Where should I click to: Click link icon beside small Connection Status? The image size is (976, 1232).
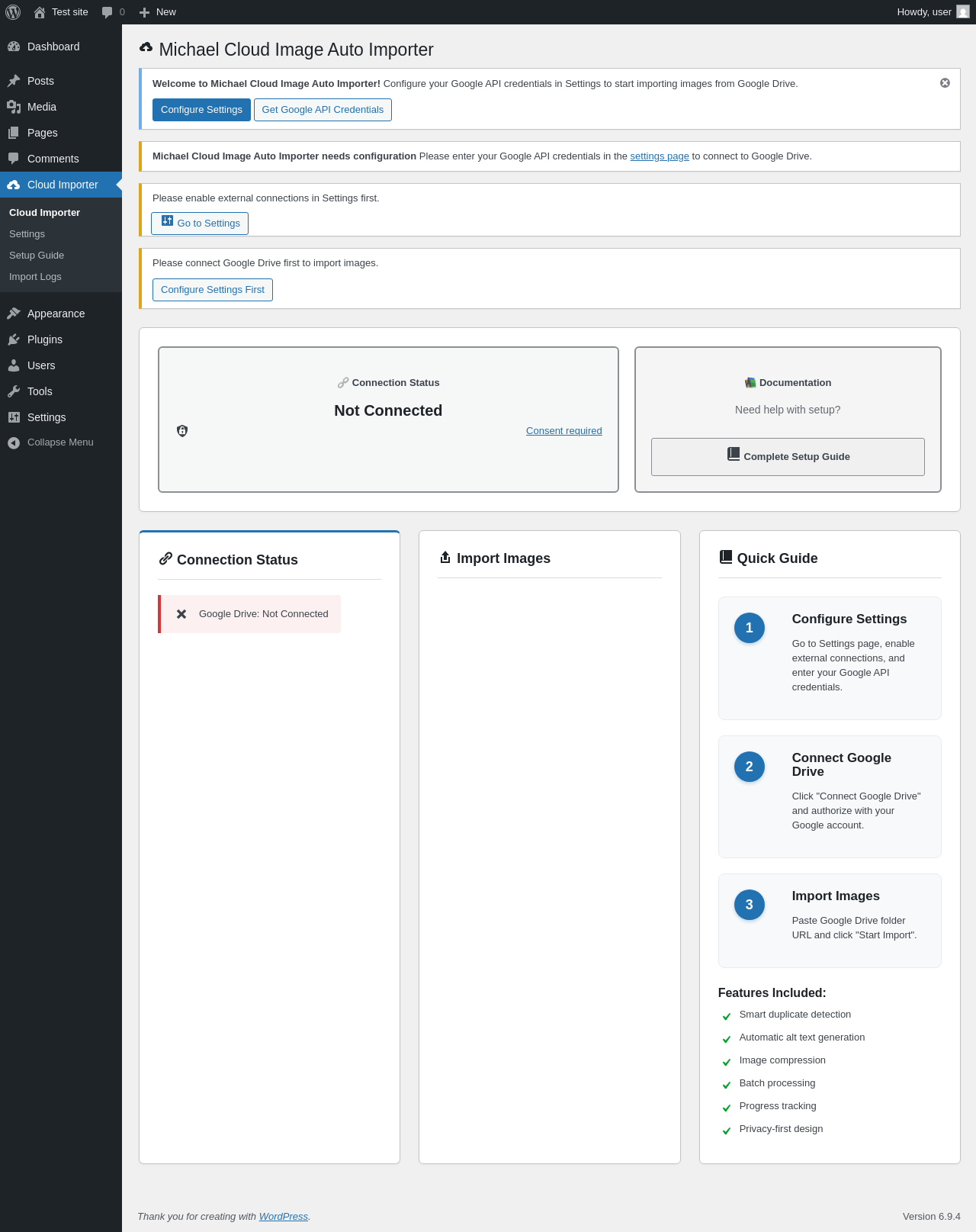[x=343, y=383]
